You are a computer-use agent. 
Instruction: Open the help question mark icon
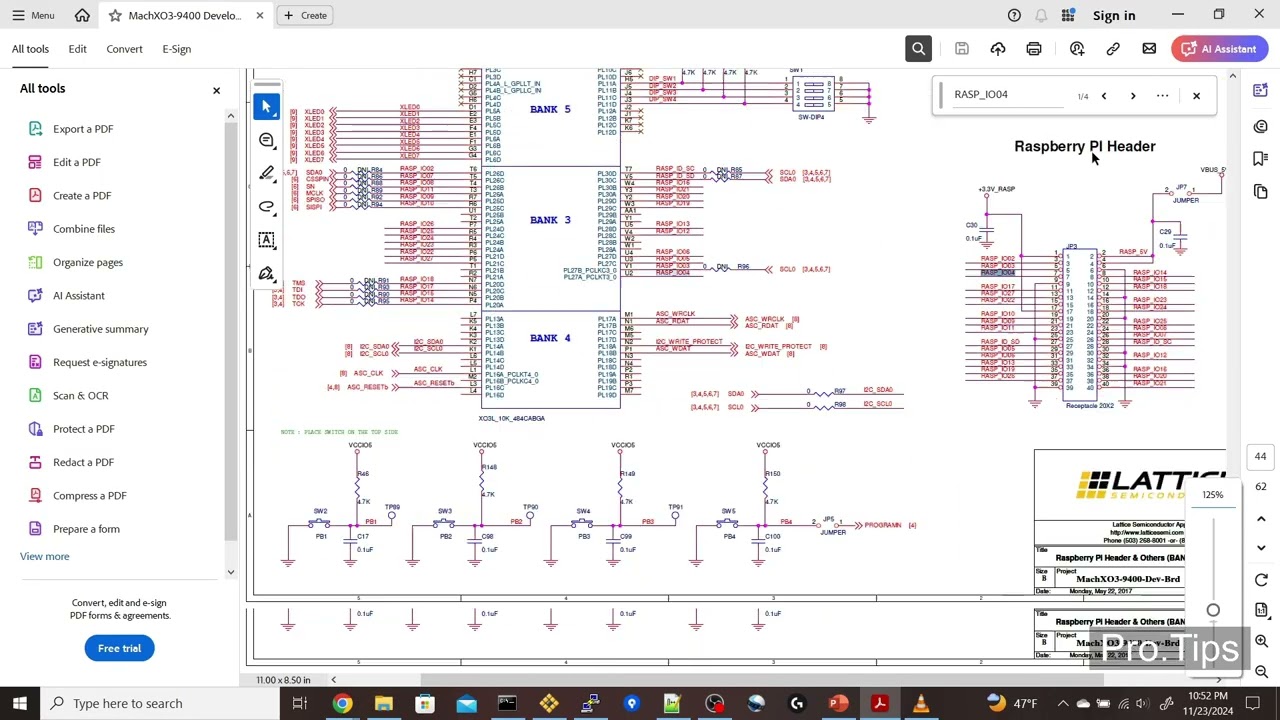click(x=1014, y=15)
